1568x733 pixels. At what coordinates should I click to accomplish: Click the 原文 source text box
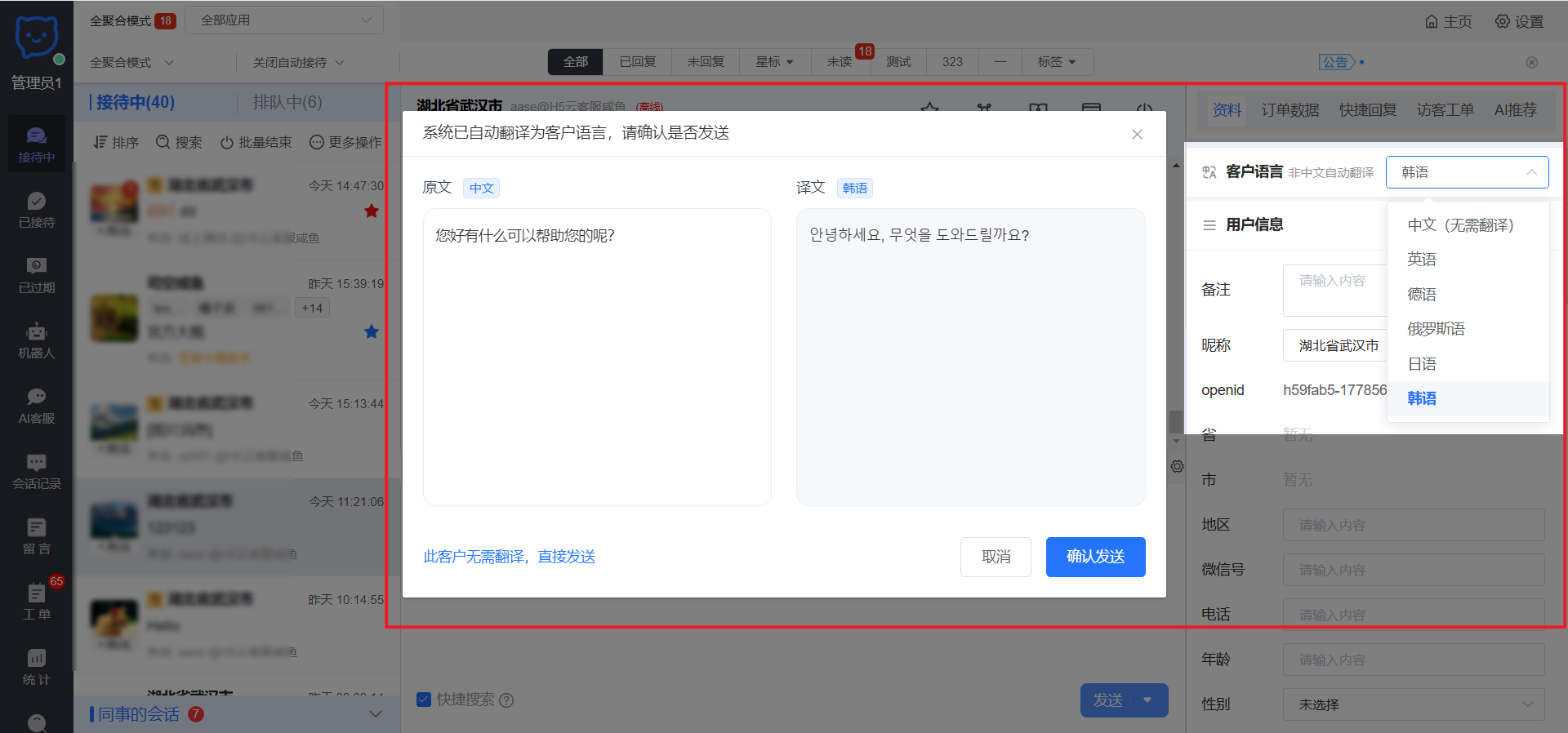click(597, 357)
